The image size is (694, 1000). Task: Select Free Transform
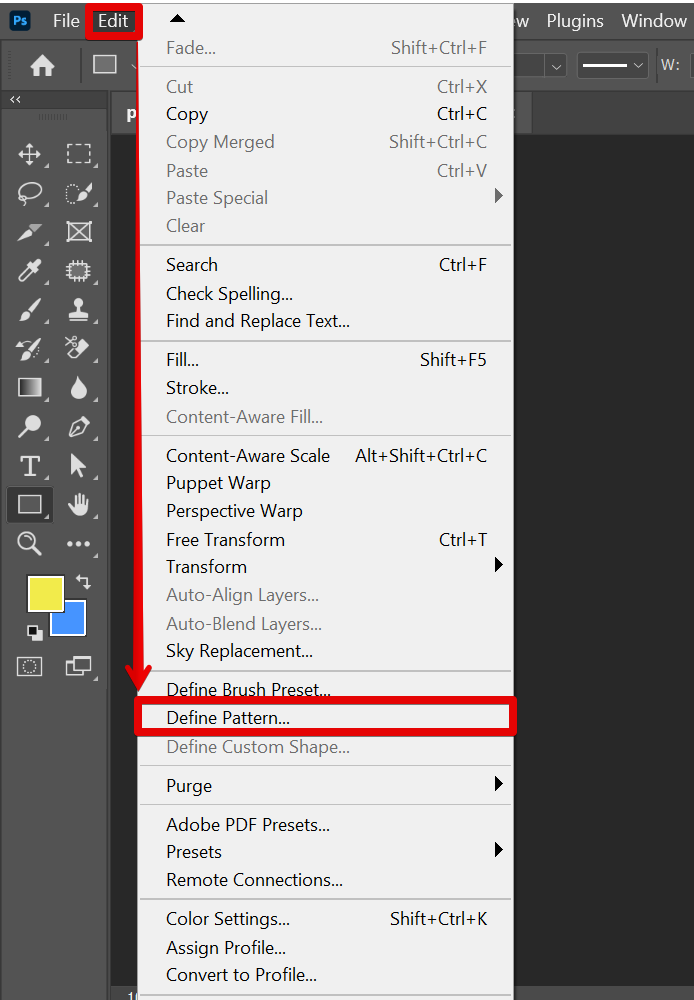[326, 540]
